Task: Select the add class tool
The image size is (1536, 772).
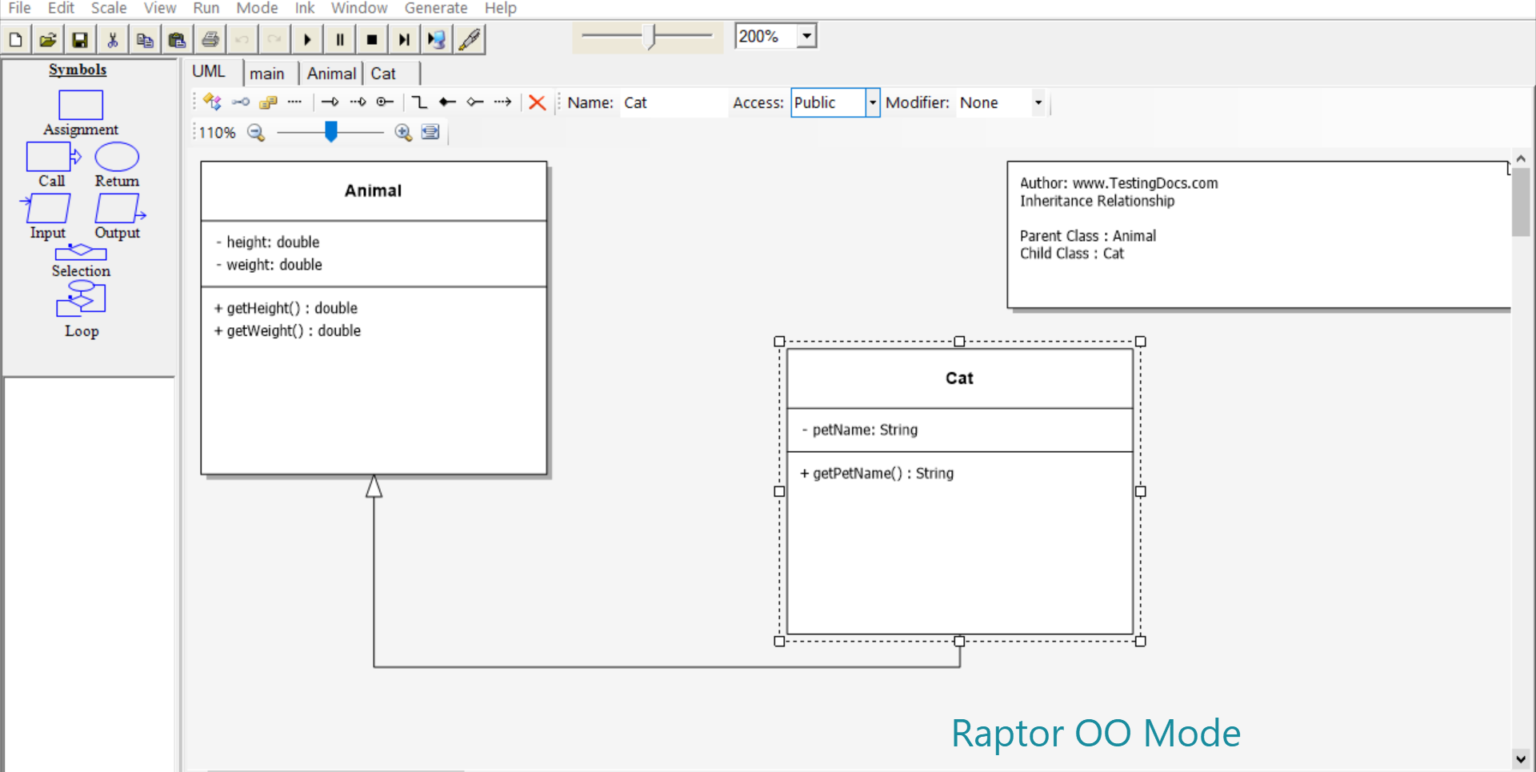Action: 211,102
